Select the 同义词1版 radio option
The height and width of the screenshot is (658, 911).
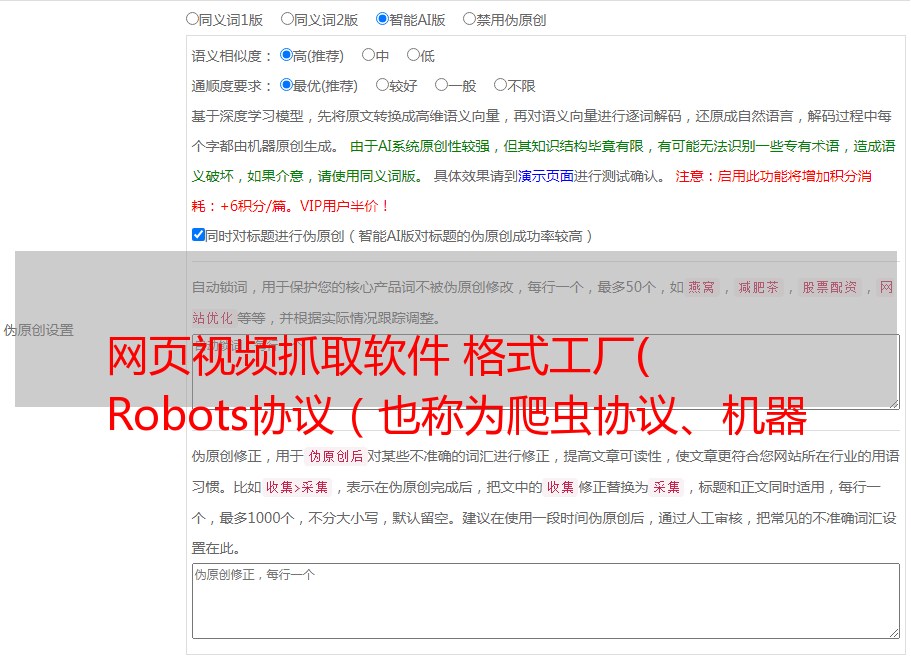coord(192,18)
